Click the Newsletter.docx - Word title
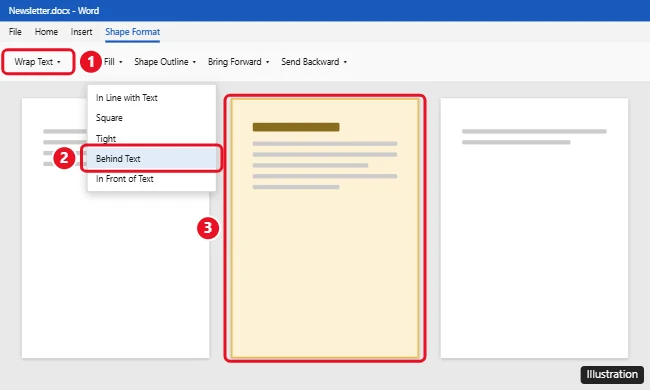The width and height of the screenshot is (650, 390). tap(54, 11)
